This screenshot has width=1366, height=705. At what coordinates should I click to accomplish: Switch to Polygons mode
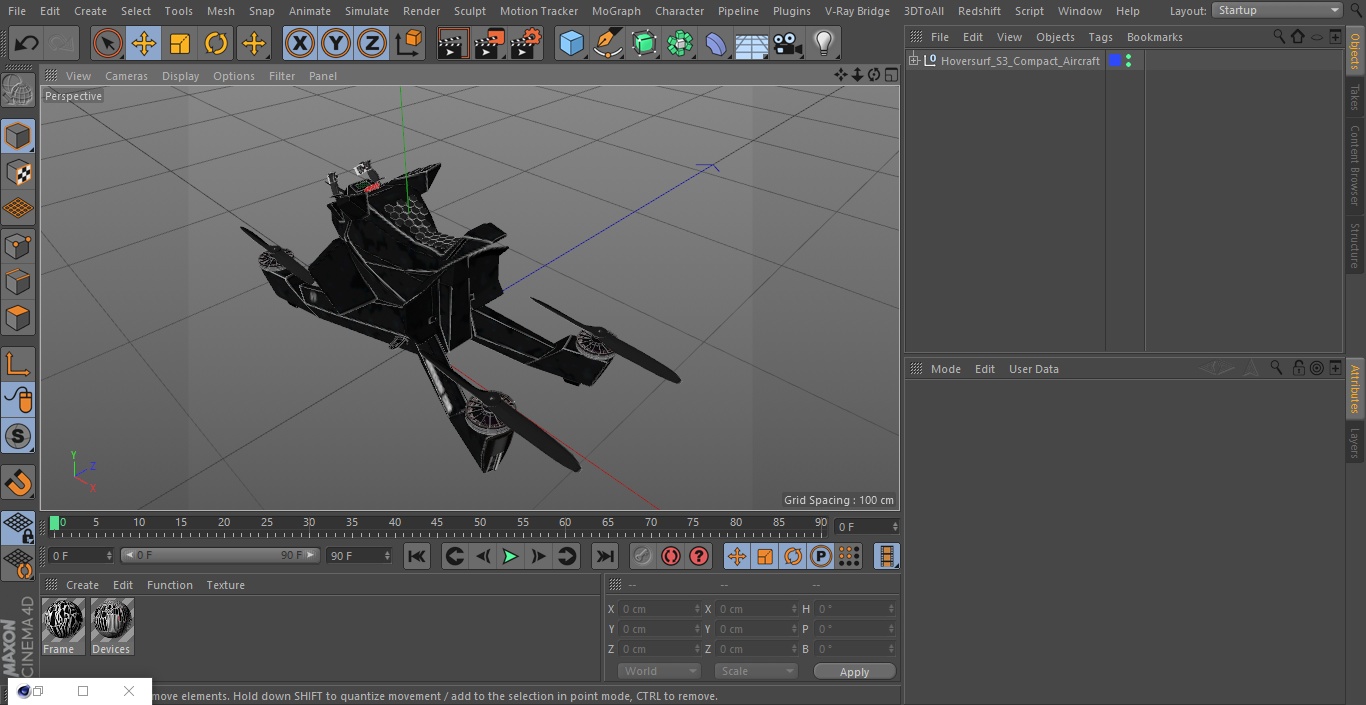coord(18,318)
